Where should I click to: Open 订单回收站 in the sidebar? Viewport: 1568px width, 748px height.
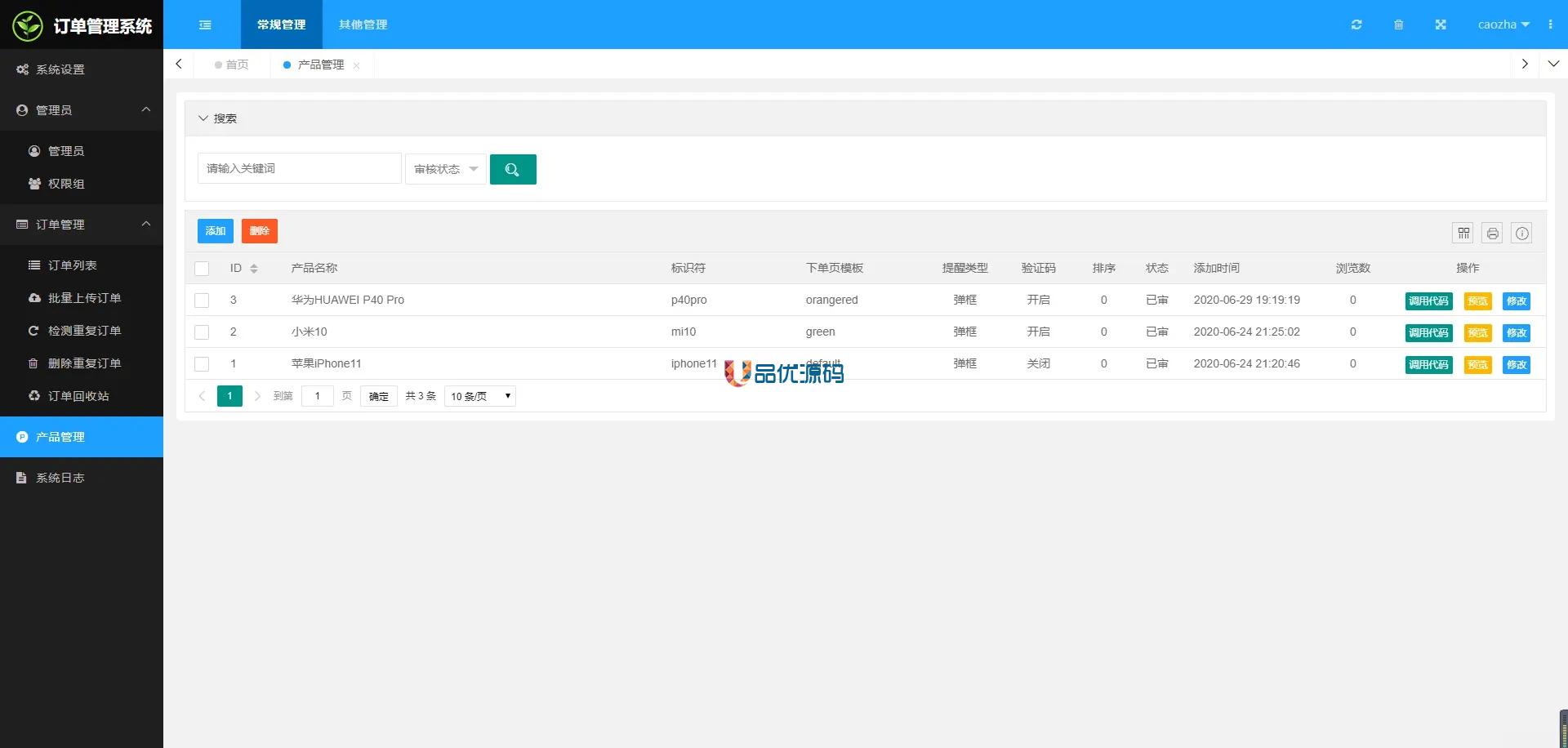click(82, 396)
